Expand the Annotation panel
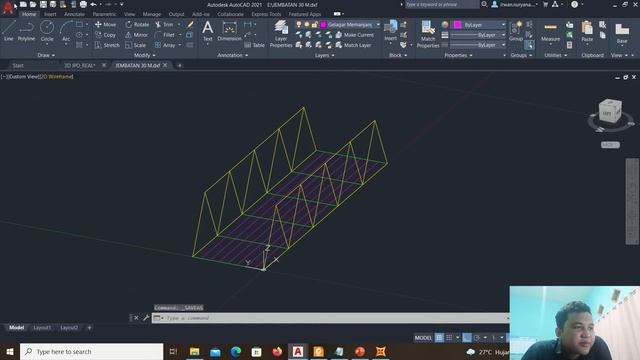The width and height of the screenshot is (640, 360). point(233,55)
